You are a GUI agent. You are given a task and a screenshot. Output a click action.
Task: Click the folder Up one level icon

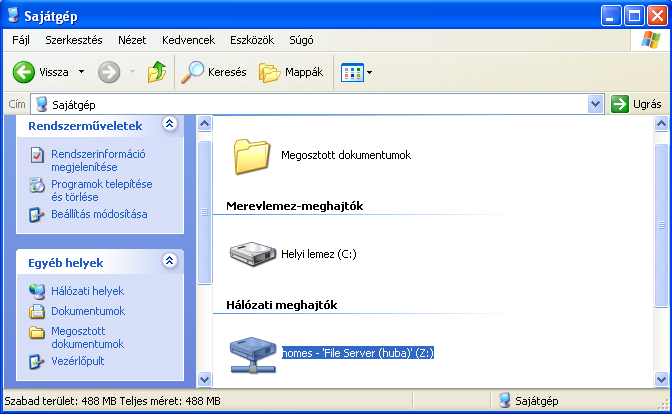(157, 72)
